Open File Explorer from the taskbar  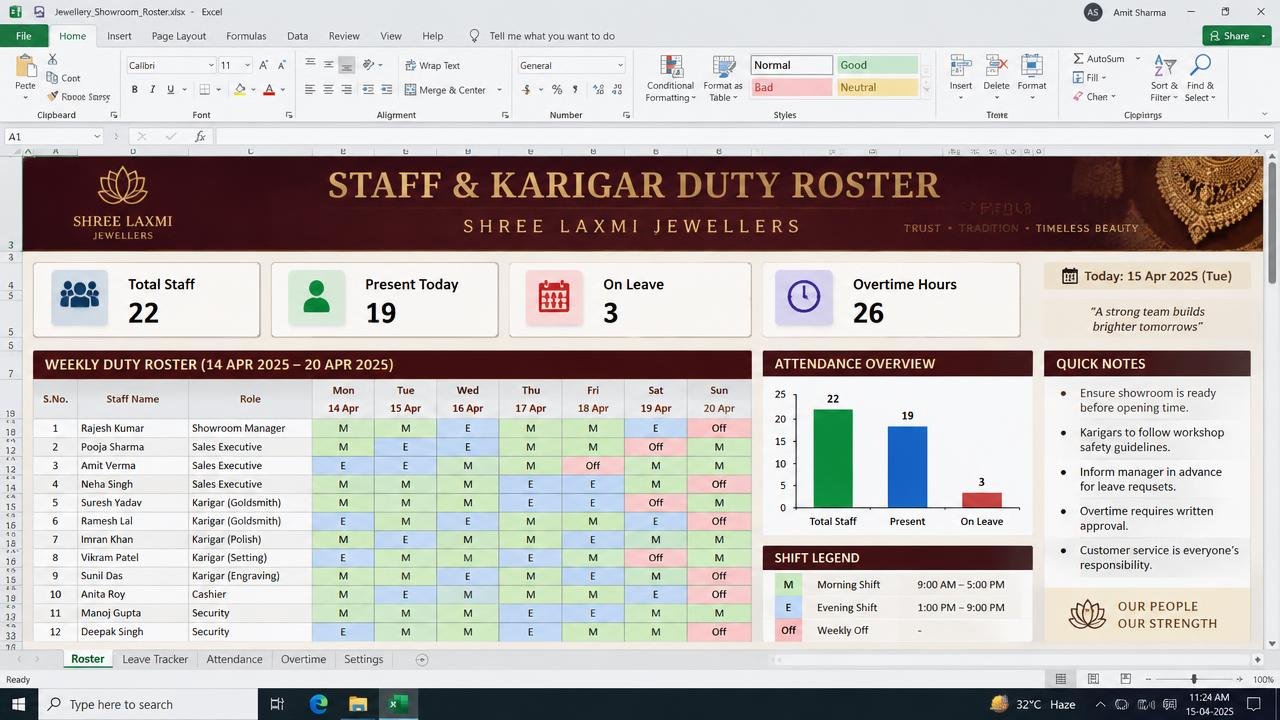(x=357, y=704)
